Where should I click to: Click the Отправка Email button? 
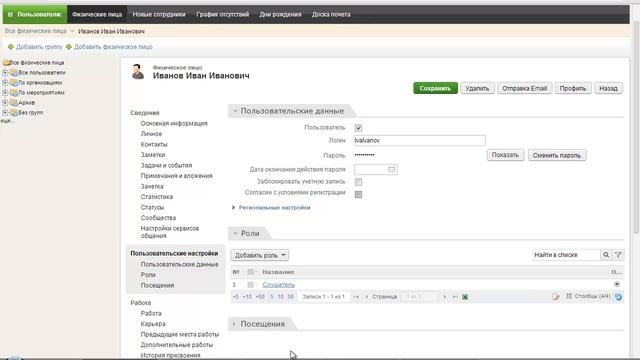coord(524,88)
